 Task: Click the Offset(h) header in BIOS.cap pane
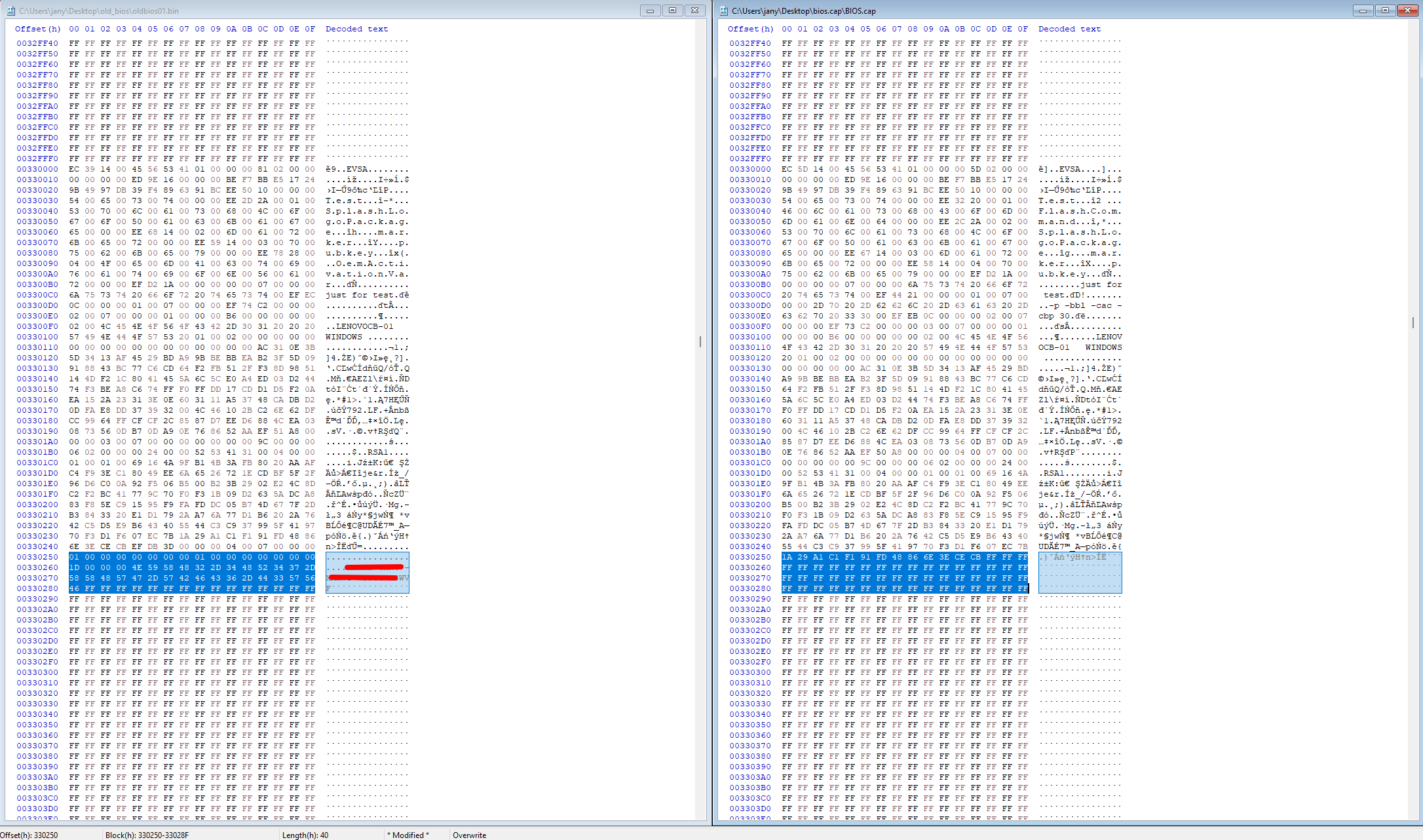[750, 29]
